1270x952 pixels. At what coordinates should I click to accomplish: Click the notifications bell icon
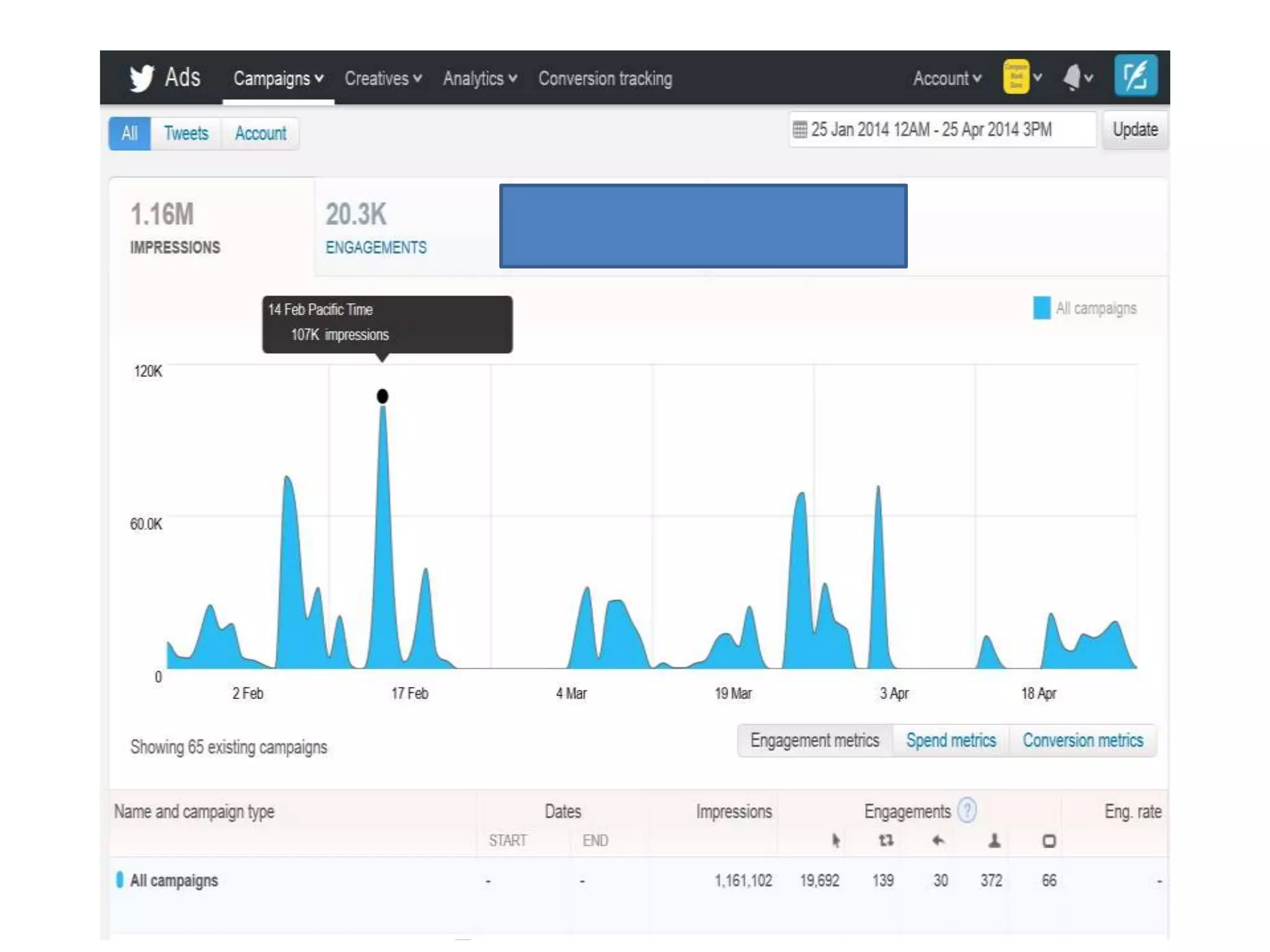tap(1072, 78)
